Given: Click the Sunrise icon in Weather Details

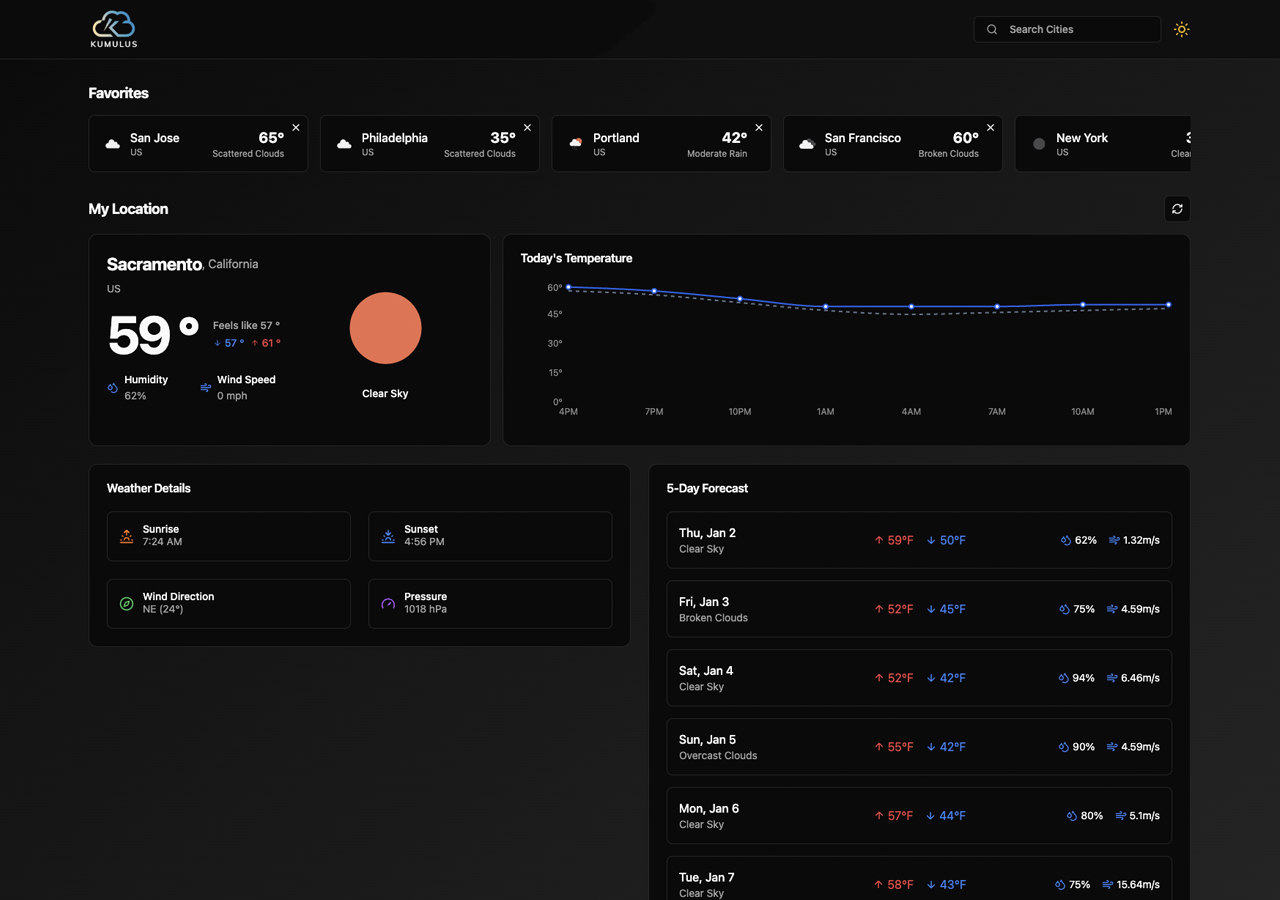Looking at the screenshot, I should click(127, 536).
